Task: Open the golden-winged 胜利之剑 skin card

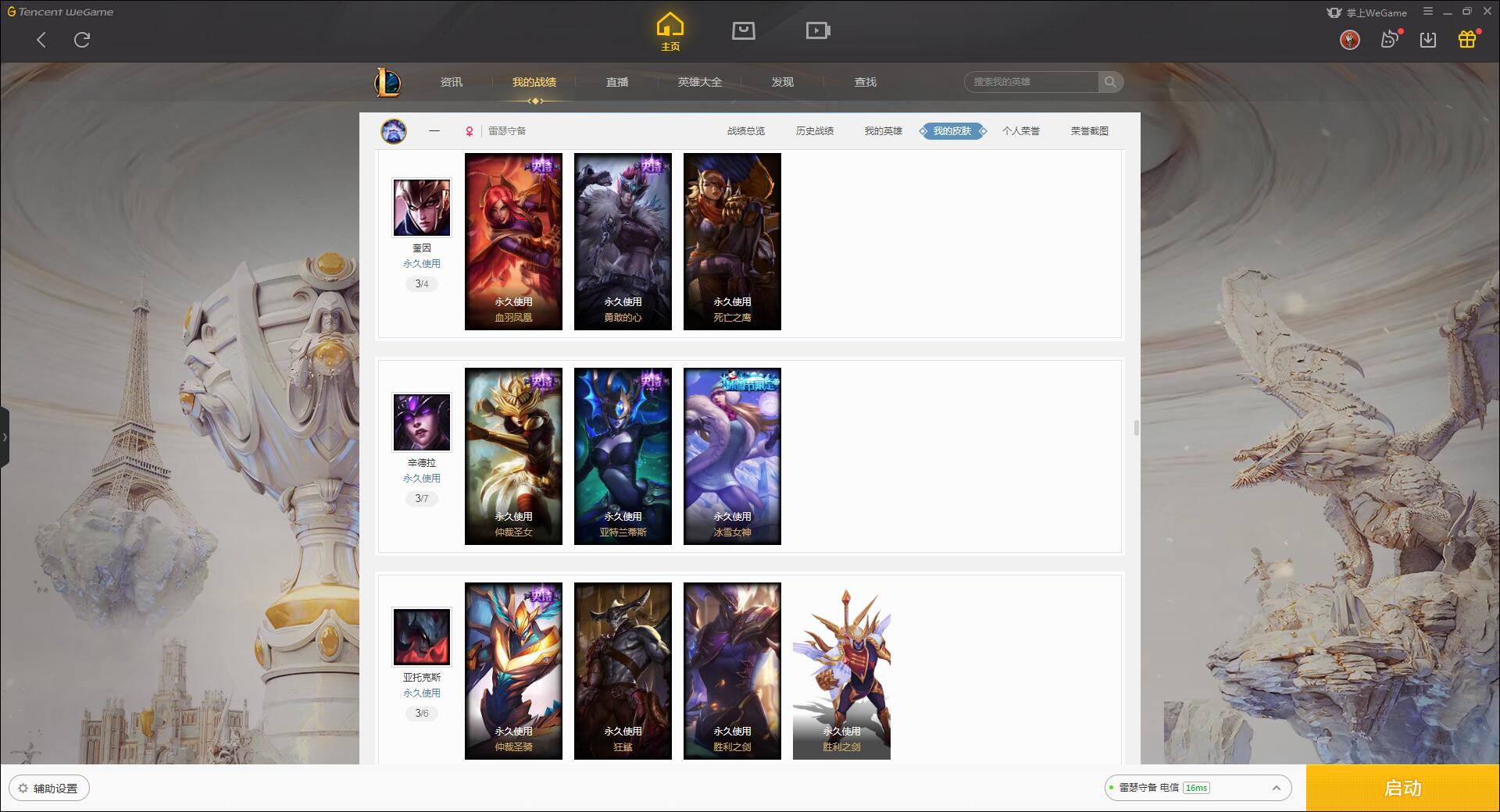Action: click(841, 671)
